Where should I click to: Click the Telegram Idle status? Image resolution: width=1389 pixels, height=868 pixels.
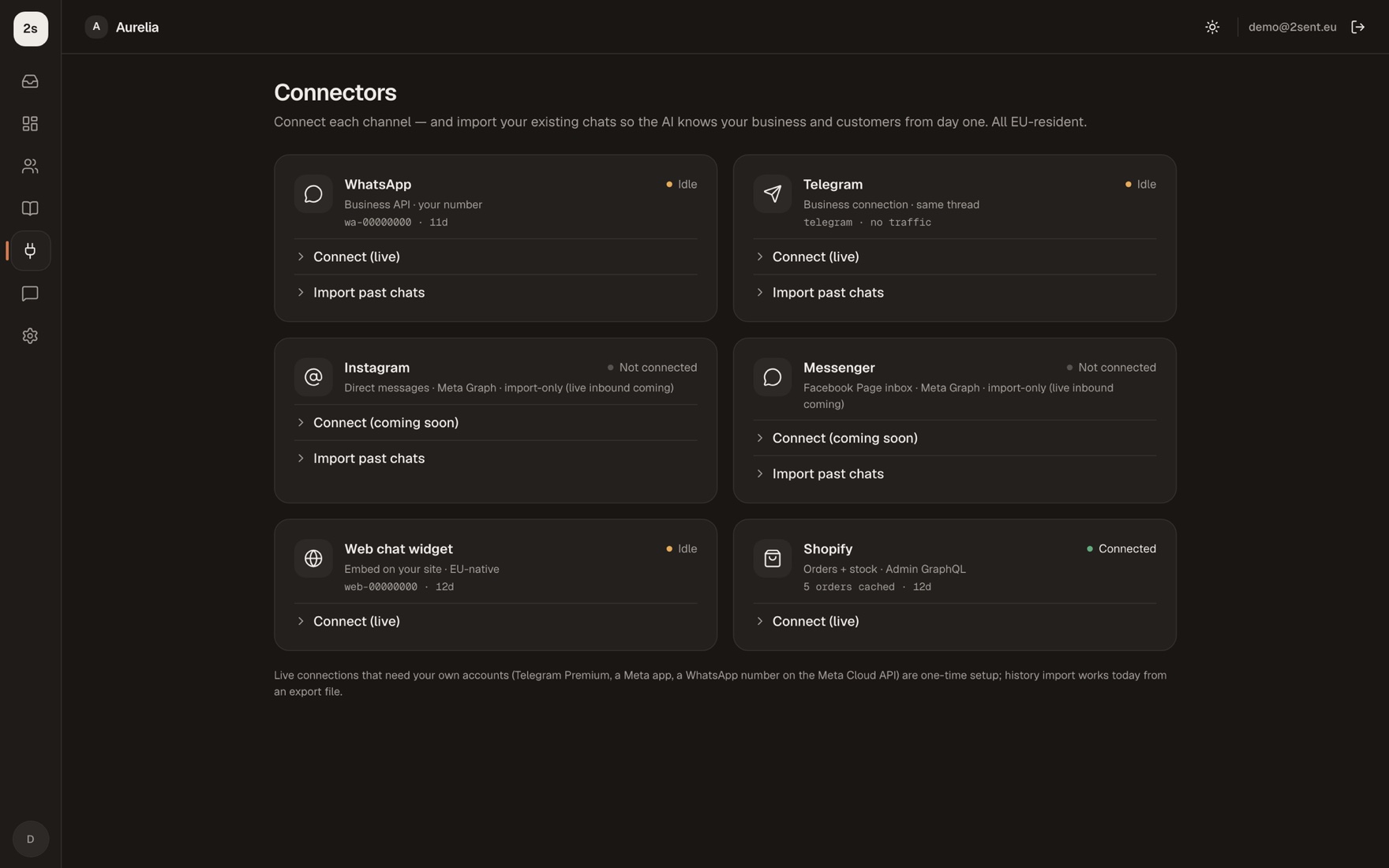[1140, 185]
